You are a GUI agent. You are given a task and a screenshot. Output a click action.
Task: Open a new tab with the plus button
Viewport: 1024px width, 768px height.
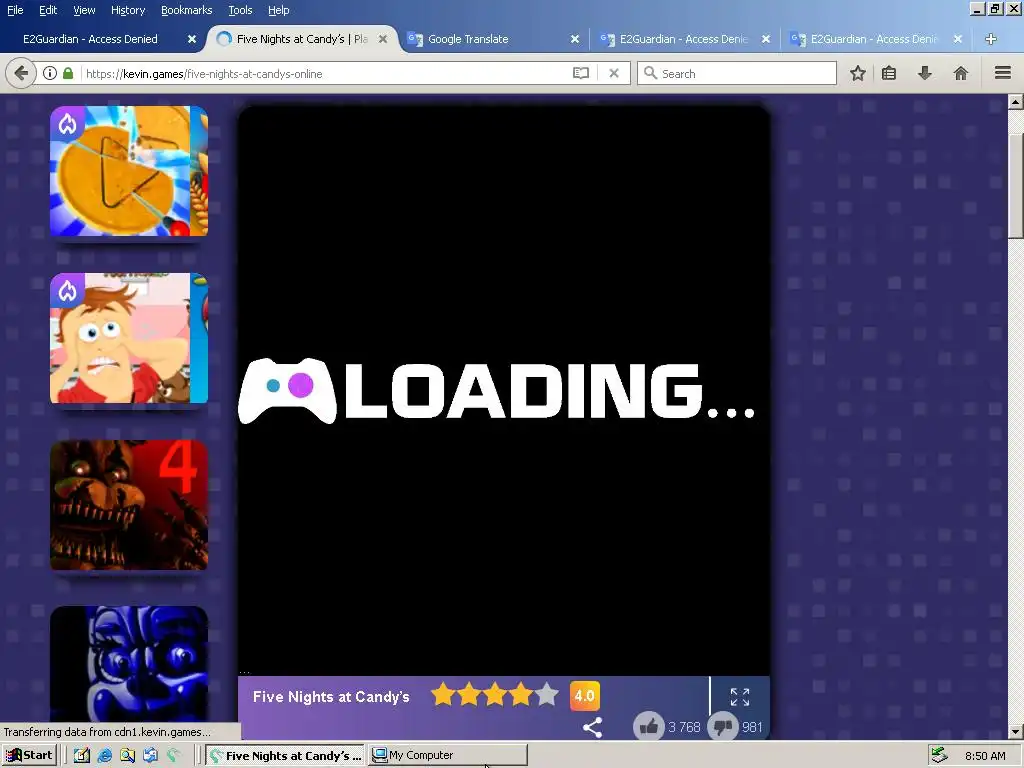click(991, 39)
